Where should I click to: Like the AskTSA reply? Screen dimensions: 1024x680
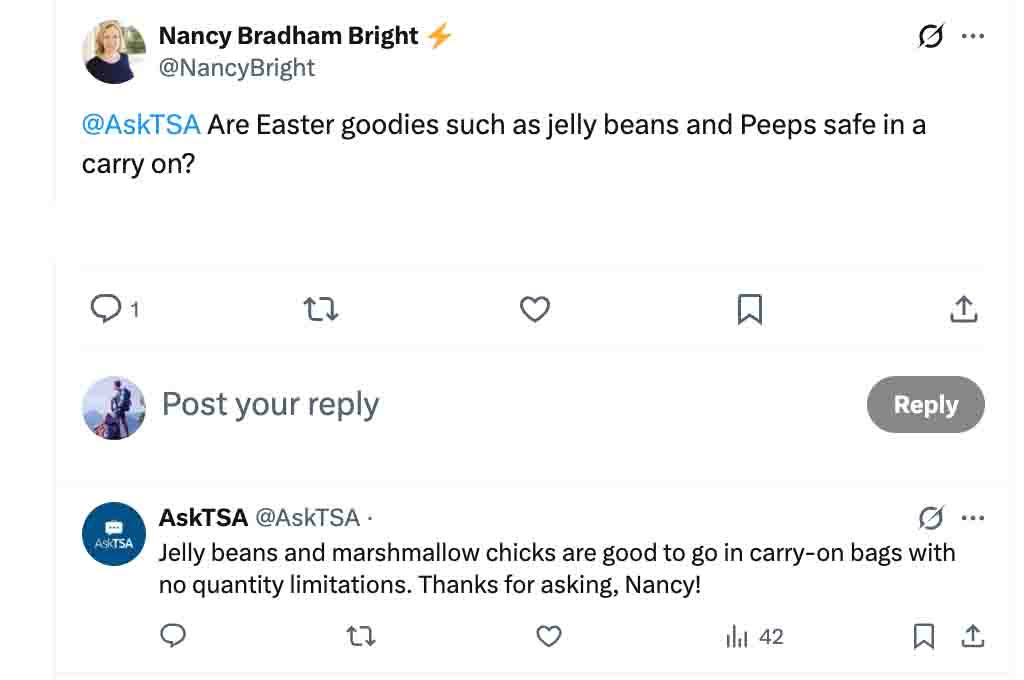click(x=548, y=636)
